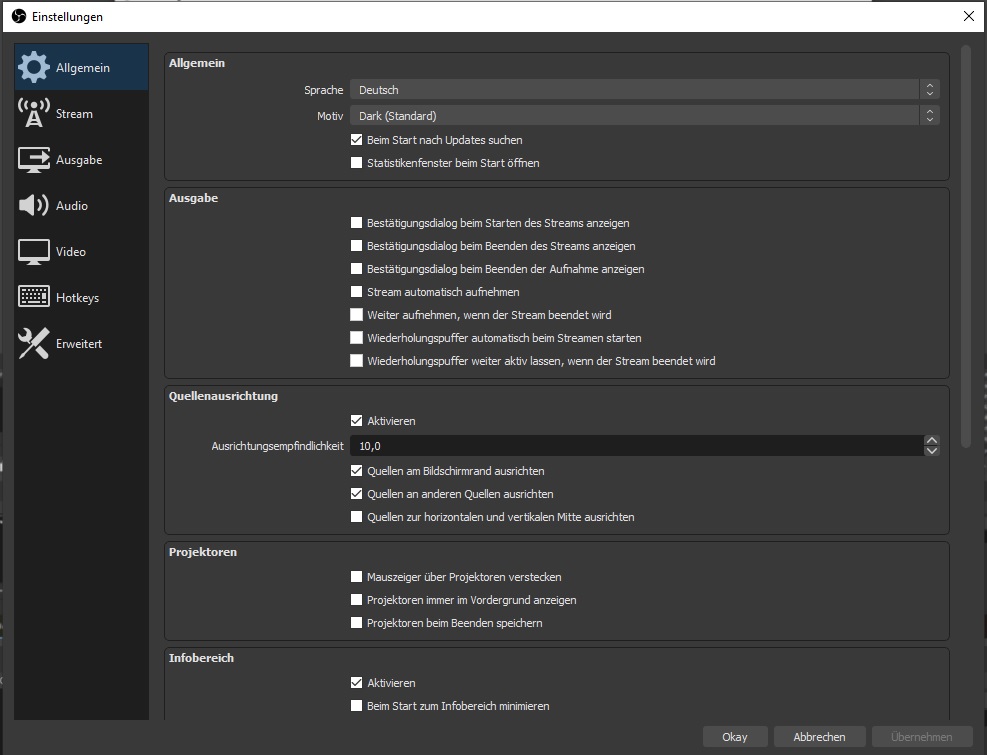
Task: Enable Bestätigungsdialog beim Beenden des Streams
Action: (x=356, y=246)
